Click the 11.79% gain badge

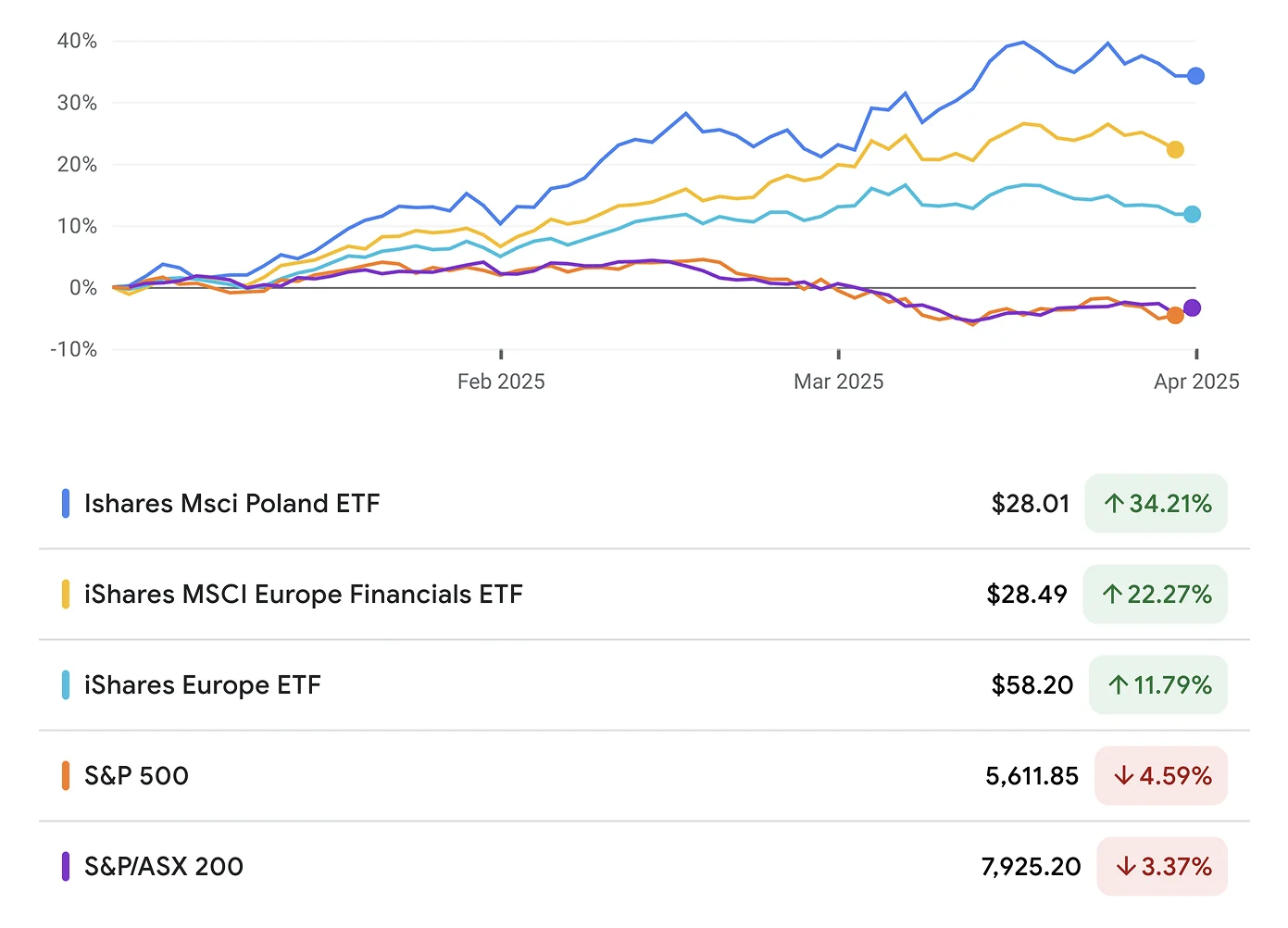[x=1158, y=685]
